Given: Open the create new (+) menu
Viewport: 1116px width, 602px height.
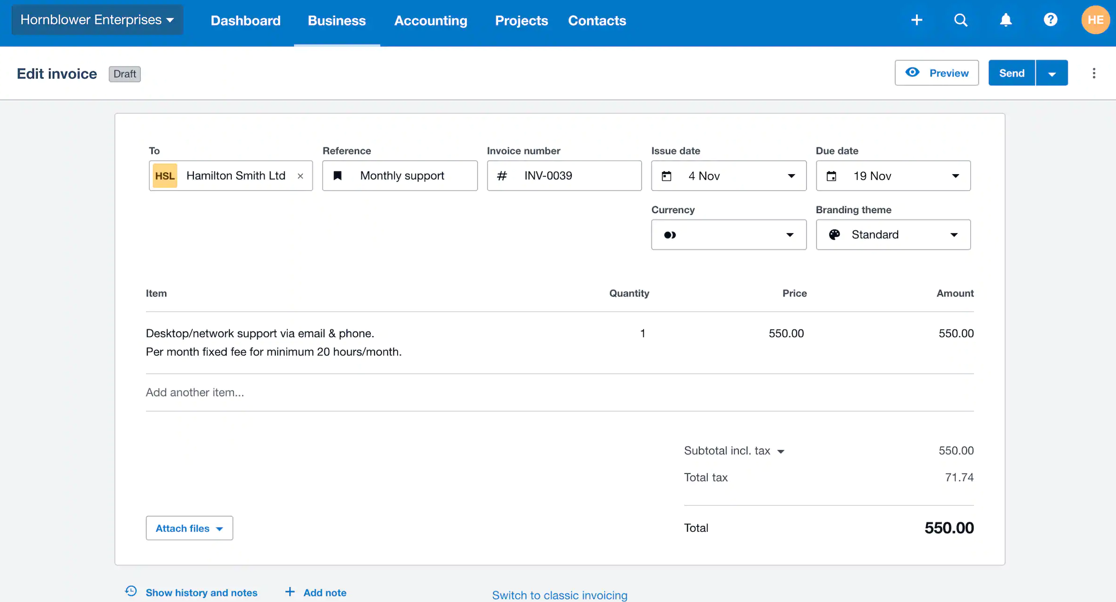Looking at the screenshot, I should [x=916, y=19].
